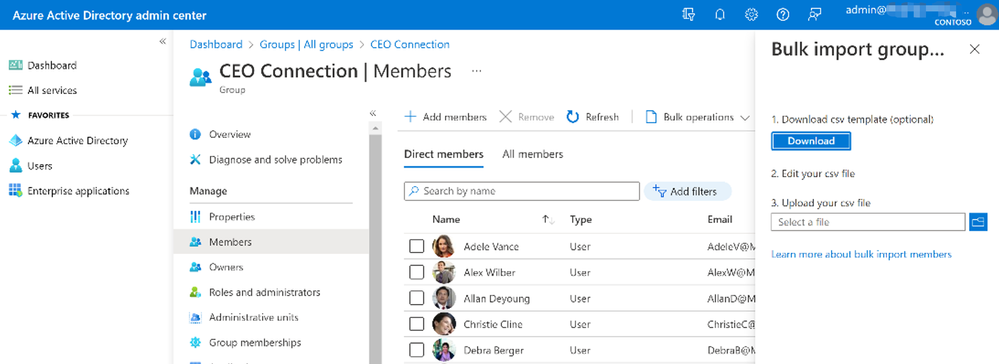
Task: Open the portal settings gear icon
Action: (x=752, y=15)
